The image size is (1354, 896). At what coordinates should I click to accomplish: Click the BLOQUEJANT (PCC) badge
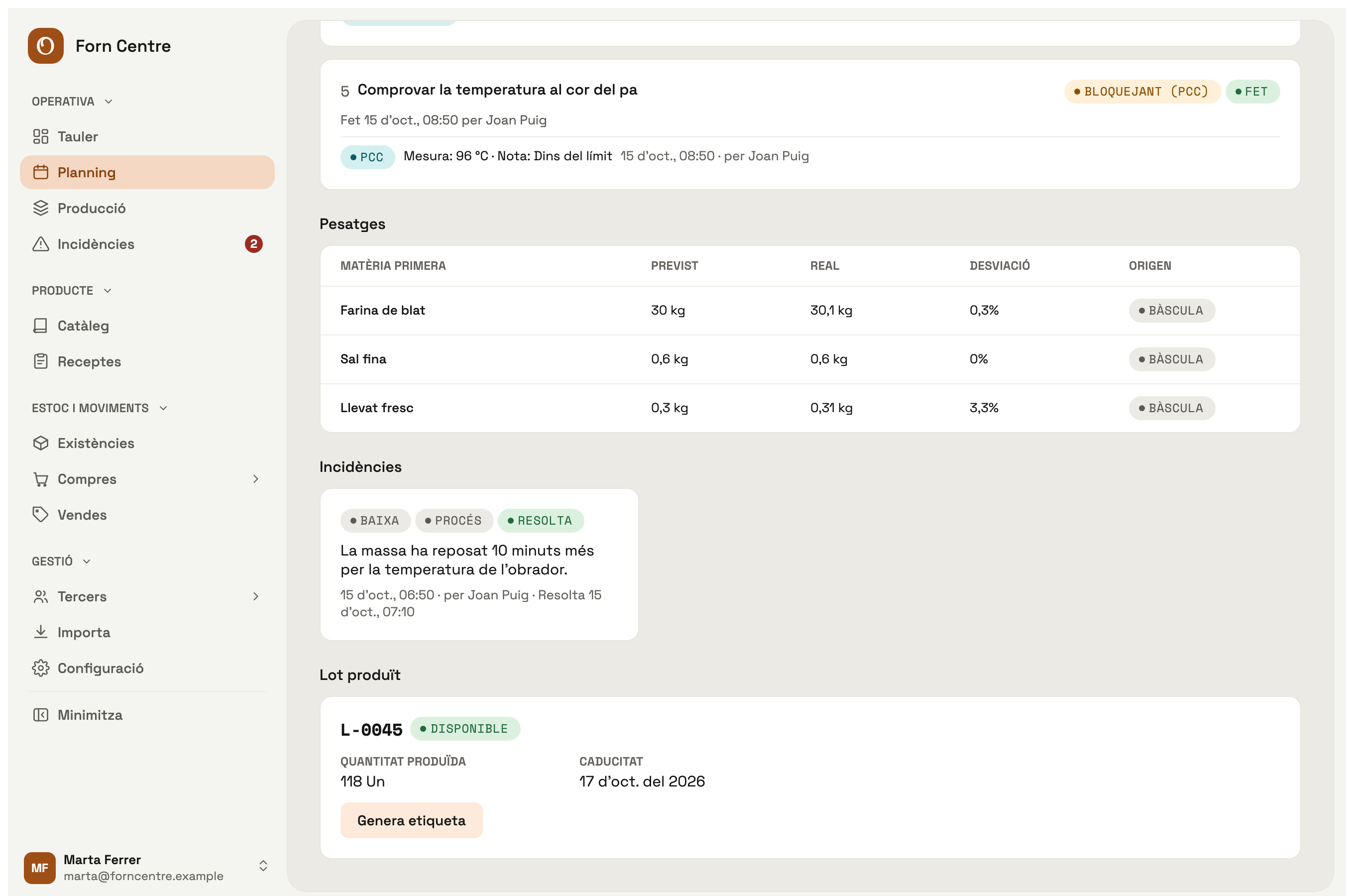1142,92
